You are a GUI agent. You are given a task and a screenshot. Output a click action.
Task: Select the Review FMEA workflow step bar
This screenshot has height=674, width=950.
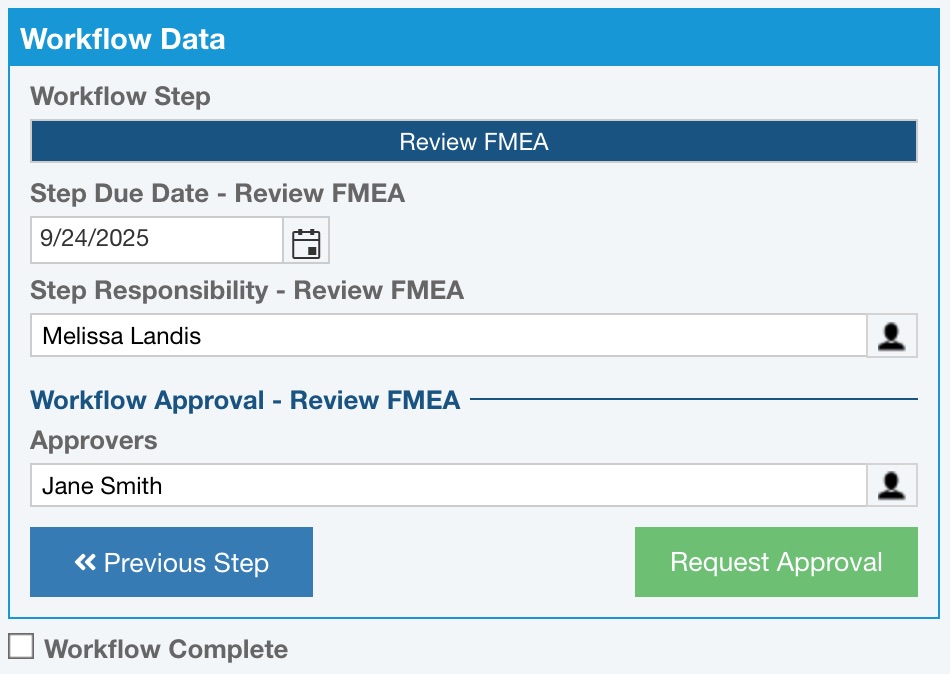click(x=473, y=142)
